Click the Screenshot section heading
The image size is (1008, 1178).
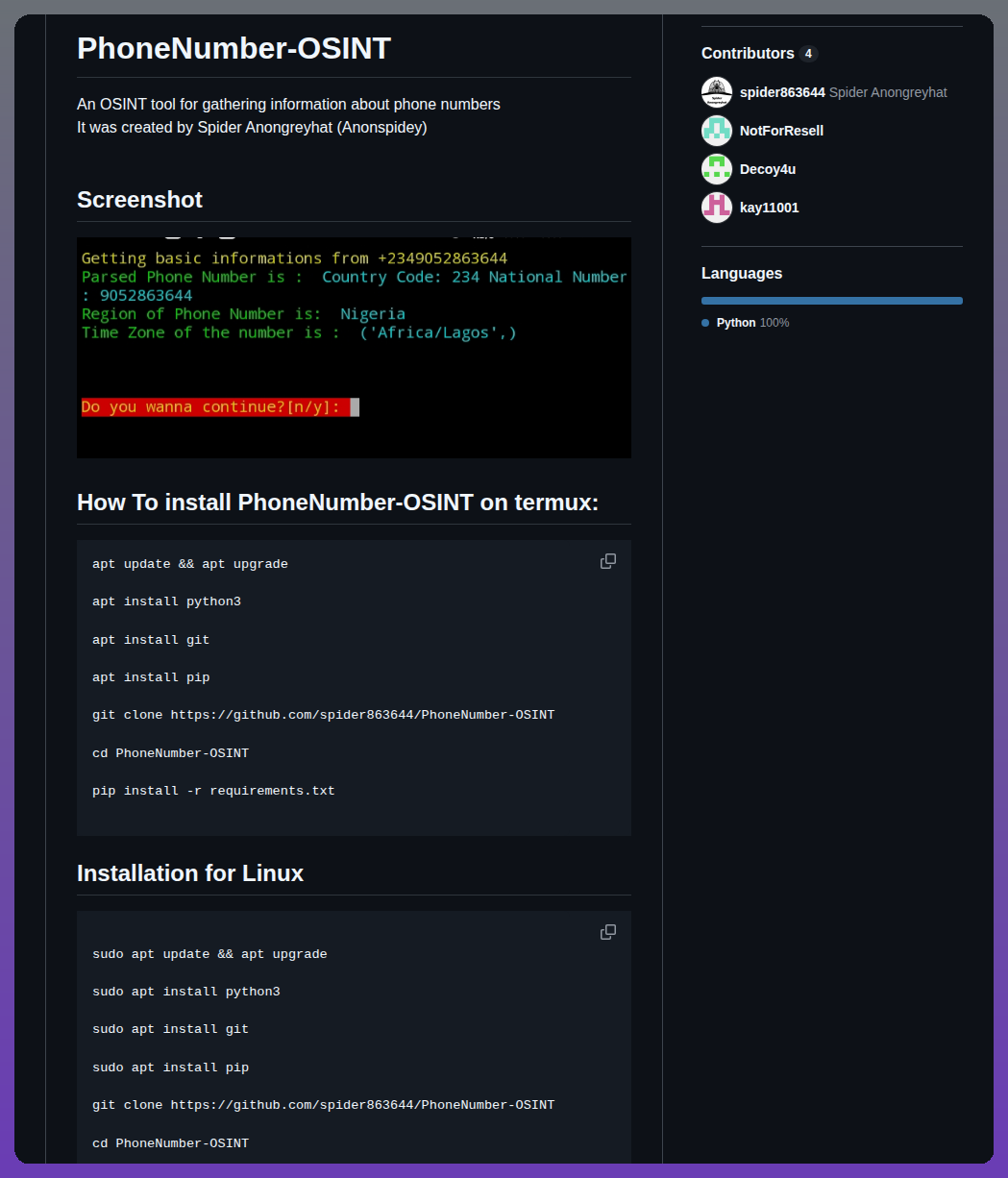coord(139,200)
